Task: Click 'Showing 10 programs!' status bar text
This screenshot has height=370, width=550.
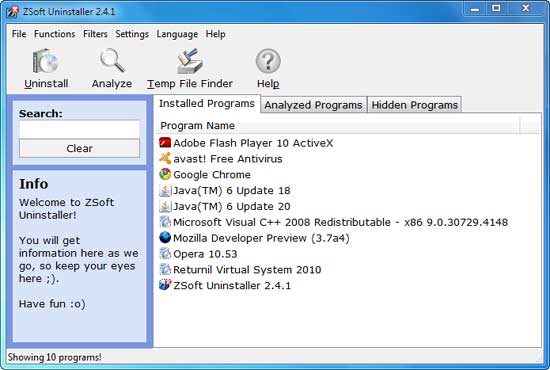Action: point(54,357)
